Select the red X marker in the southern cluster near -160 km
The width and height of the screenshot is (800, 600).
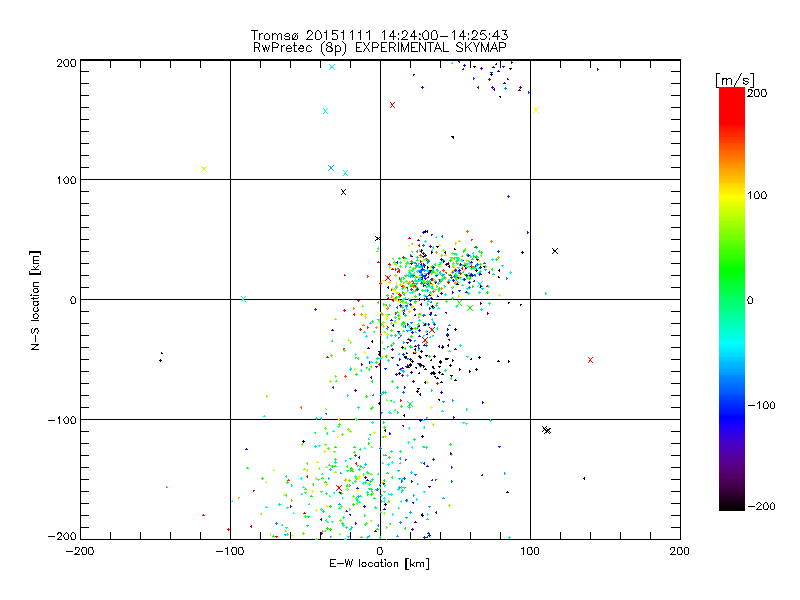(339, 488)
